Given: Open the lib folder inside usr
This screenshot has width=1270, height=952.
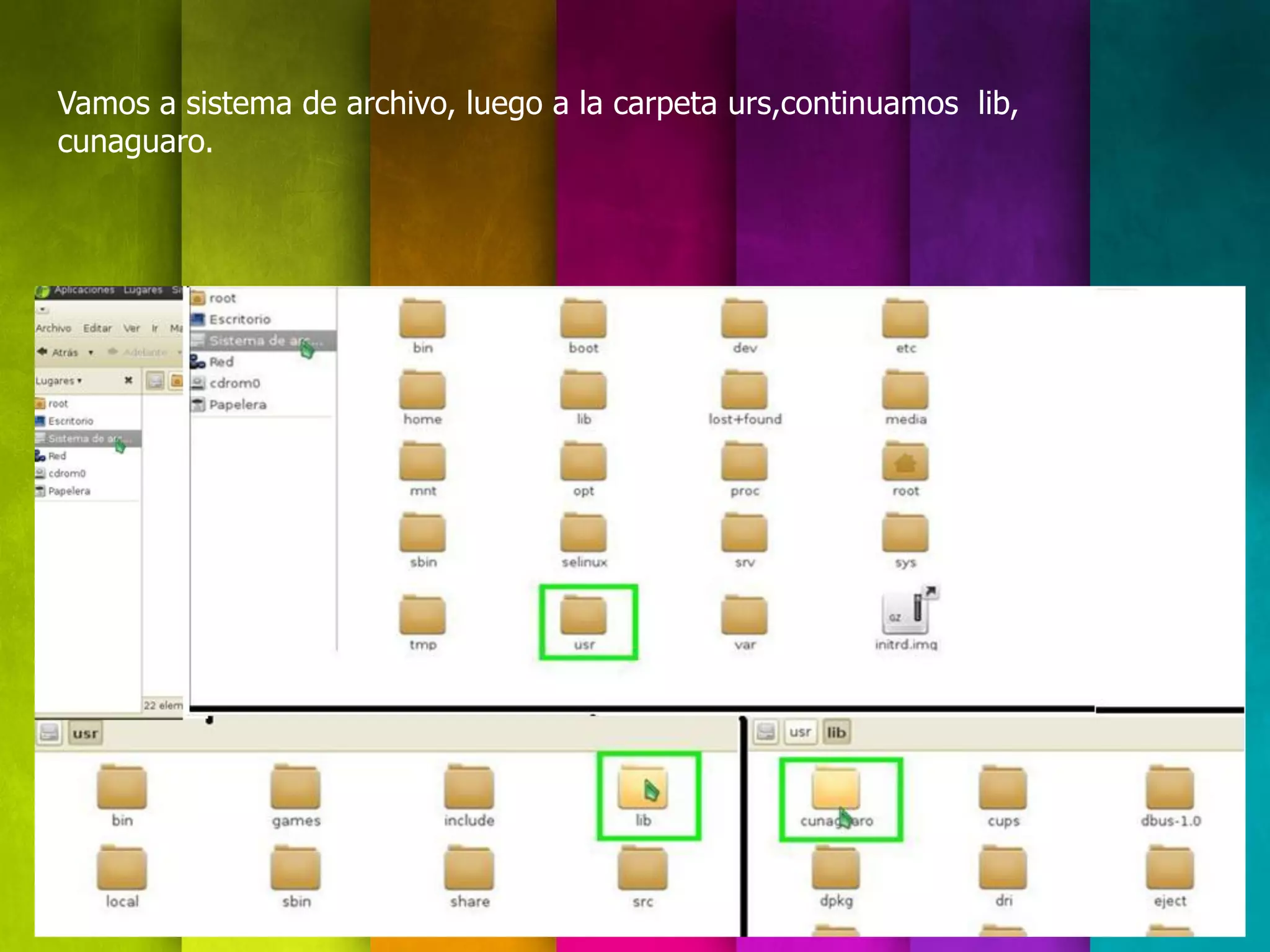Looking at the screenshot, I should (643, 797).
